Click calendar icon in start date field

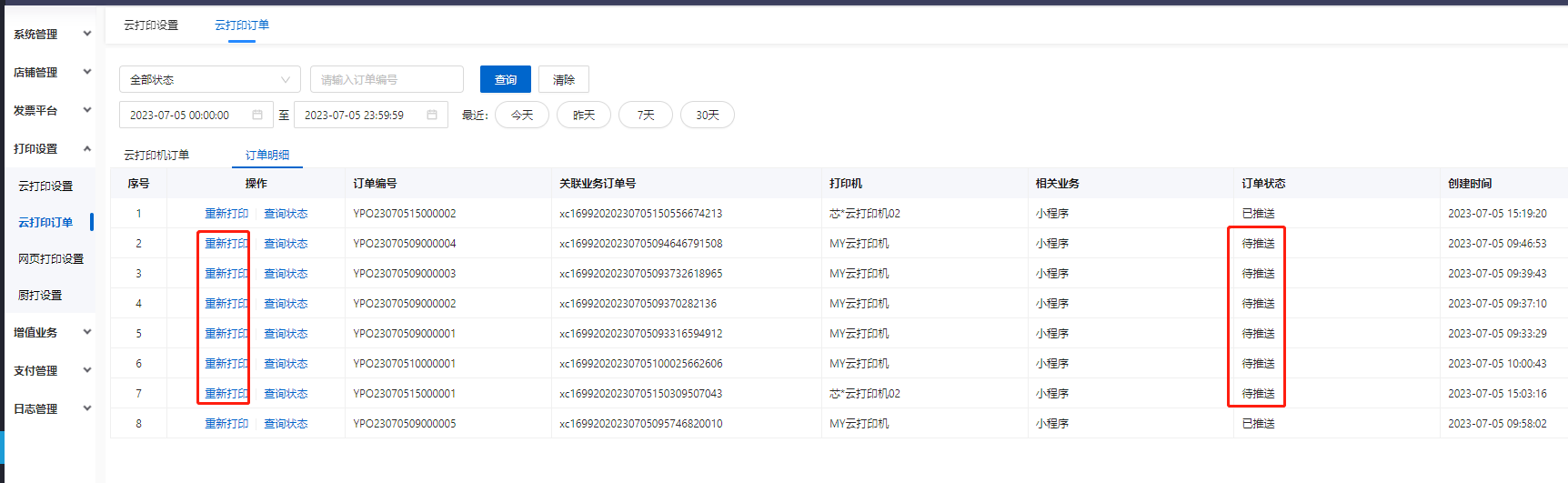point(257,115)
